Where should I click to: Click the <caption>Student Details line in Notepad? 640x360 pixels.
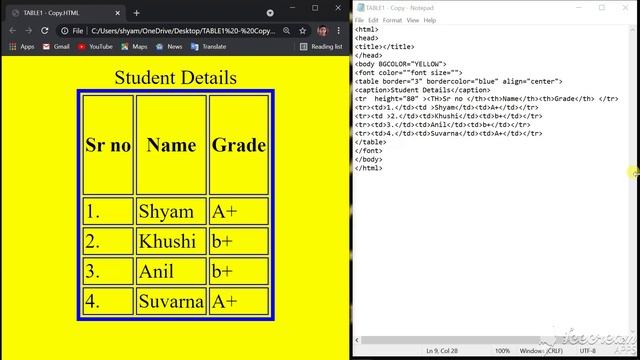pyautogui.click(x=422, y=90)
